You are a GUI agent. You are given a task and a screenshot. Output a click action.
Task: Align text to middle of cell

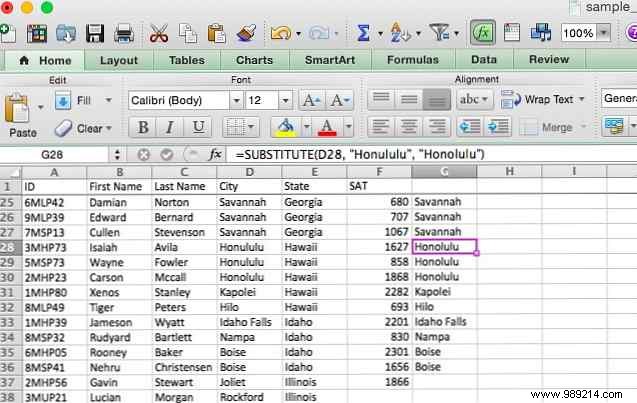click(x=409, y=100)
